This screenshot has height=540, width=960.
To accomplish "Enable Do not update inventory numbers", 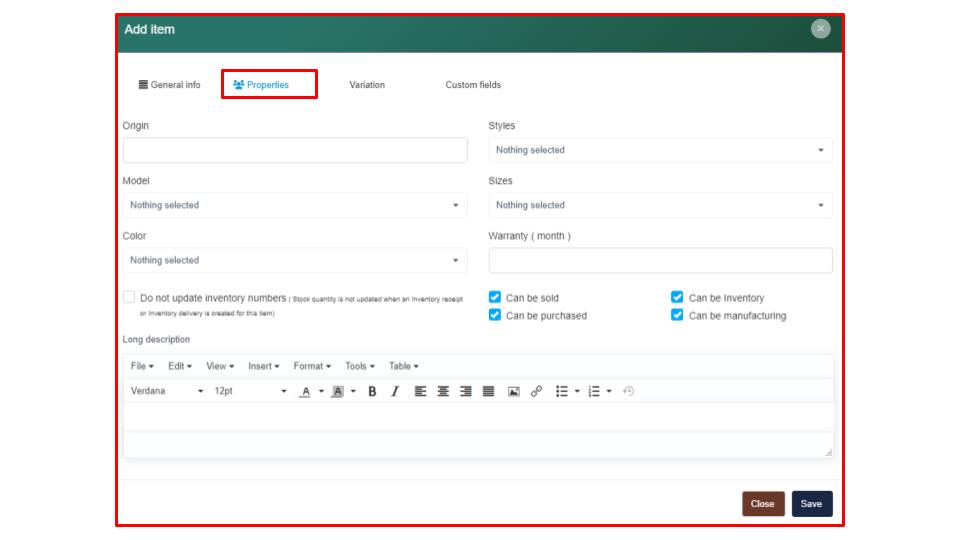I will (x=129, y=297).
